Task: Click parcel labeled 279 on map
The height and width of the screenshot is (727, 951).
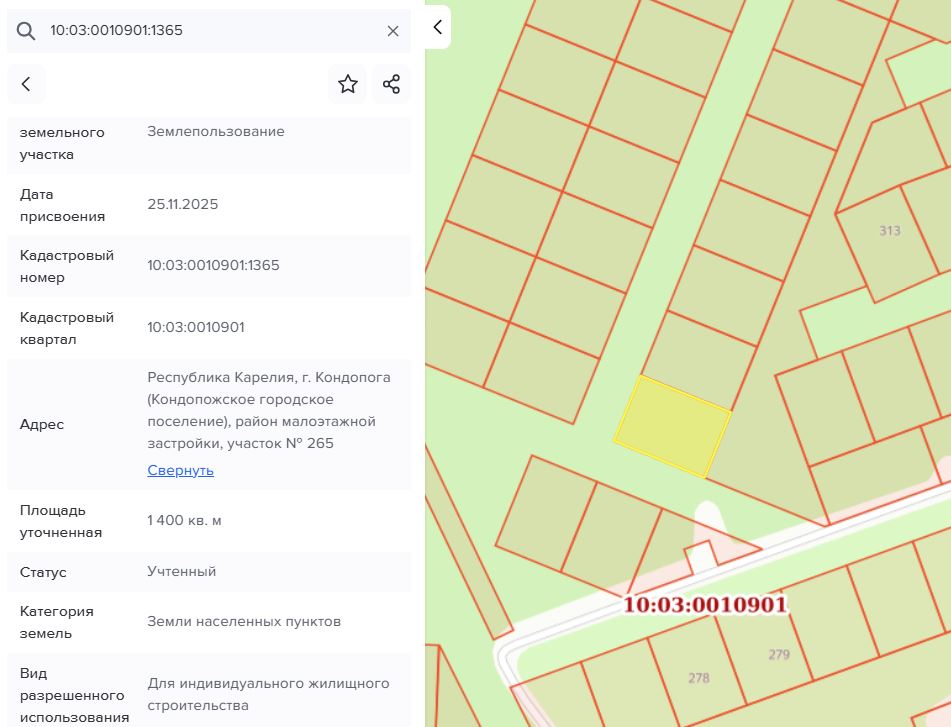Action: pyautogui.click(x=779, y=655)
